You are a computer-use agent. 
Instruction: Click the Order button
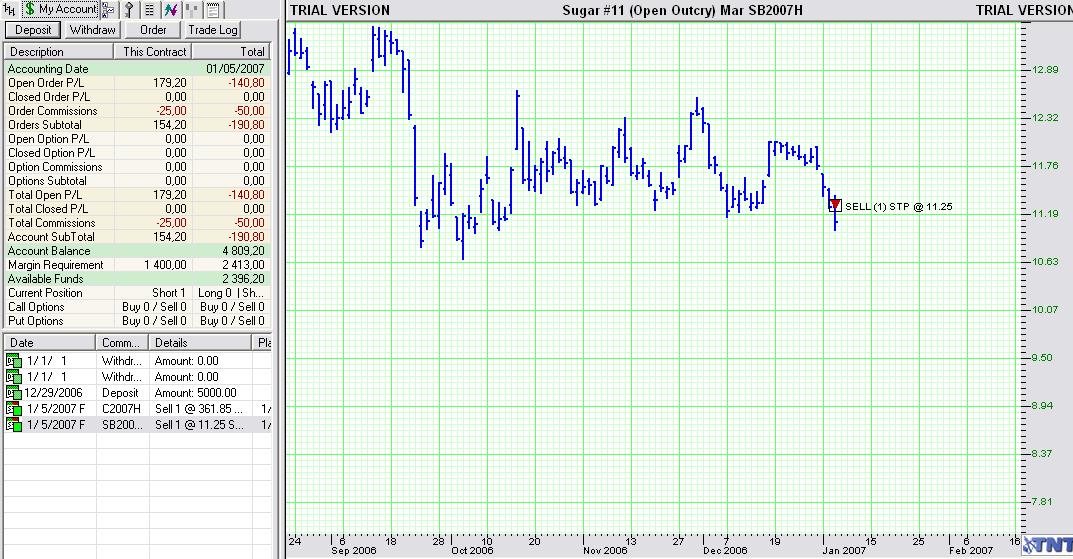pyautogui.click(x=153, y=30)
